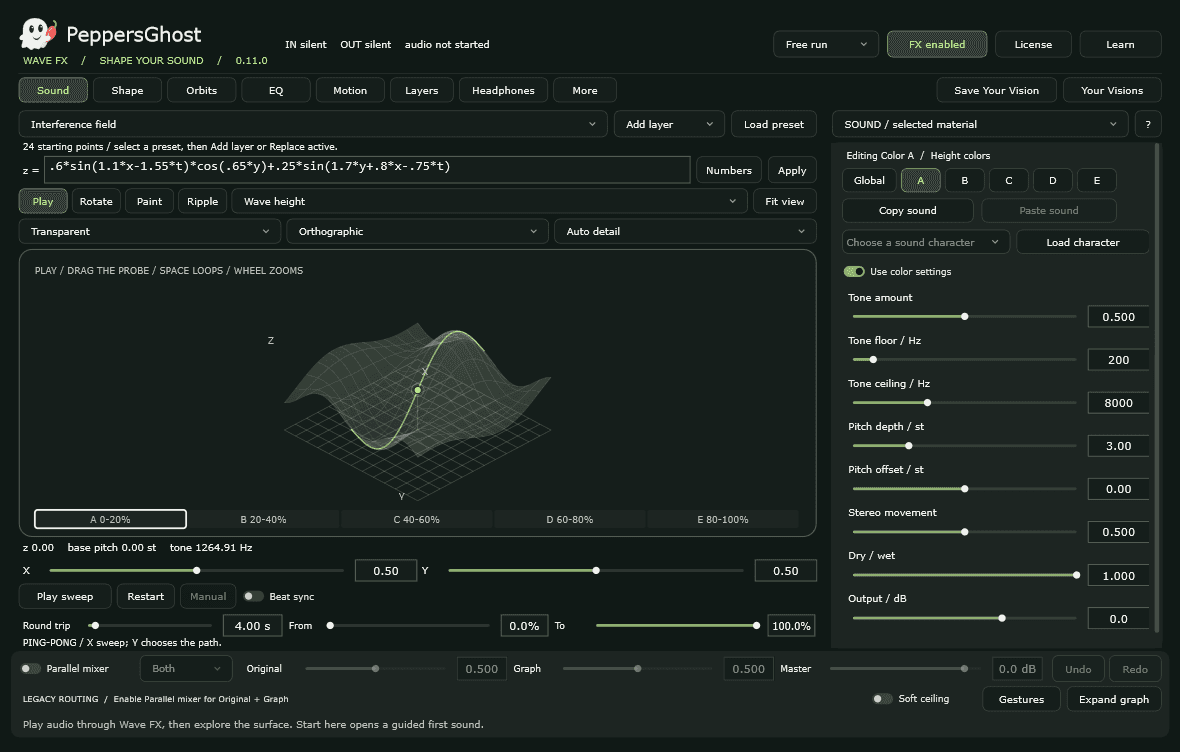Screen dimensions: 1180x752
Task: Click the Copy sound button
Action: 908,211
